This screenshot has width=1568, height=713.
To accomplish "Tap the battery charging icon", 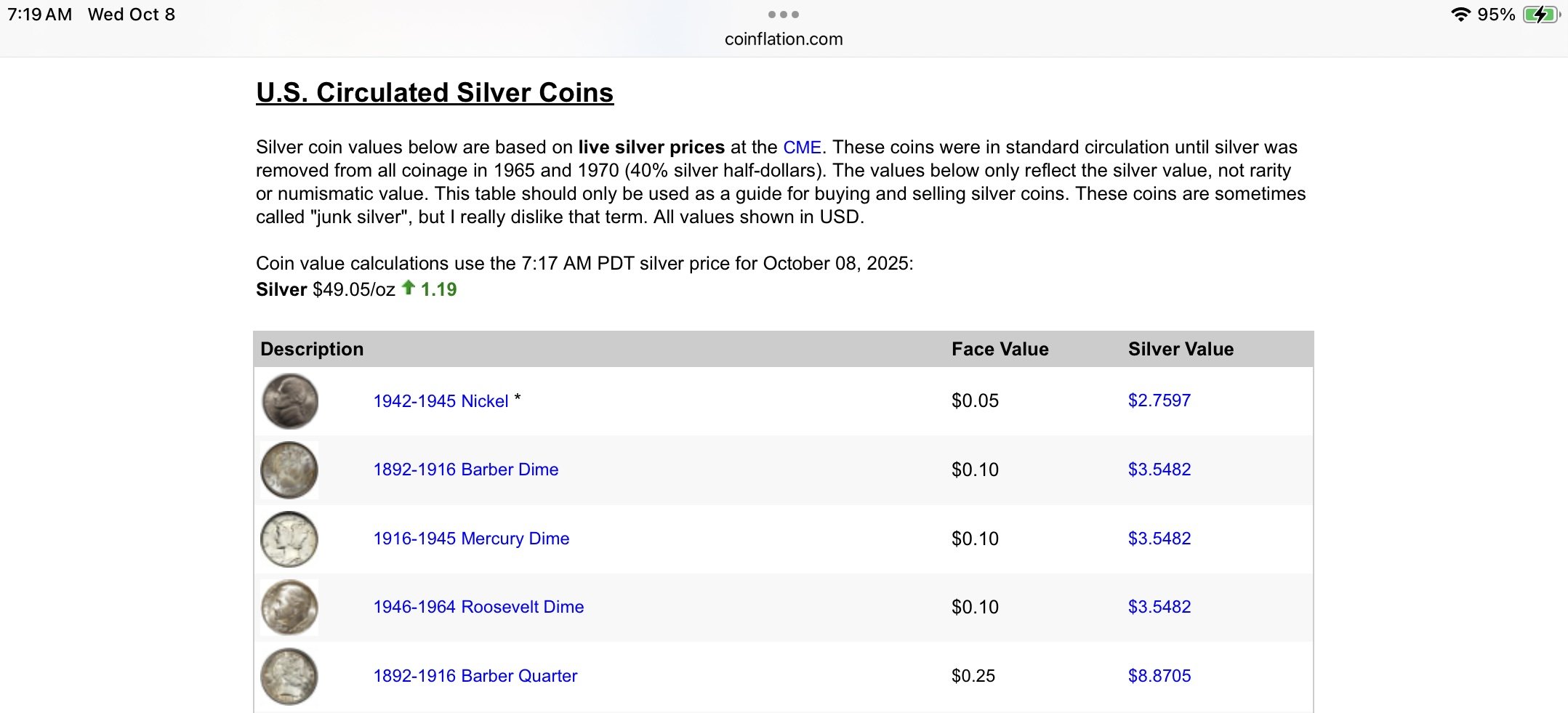I will click(1540, 15).
